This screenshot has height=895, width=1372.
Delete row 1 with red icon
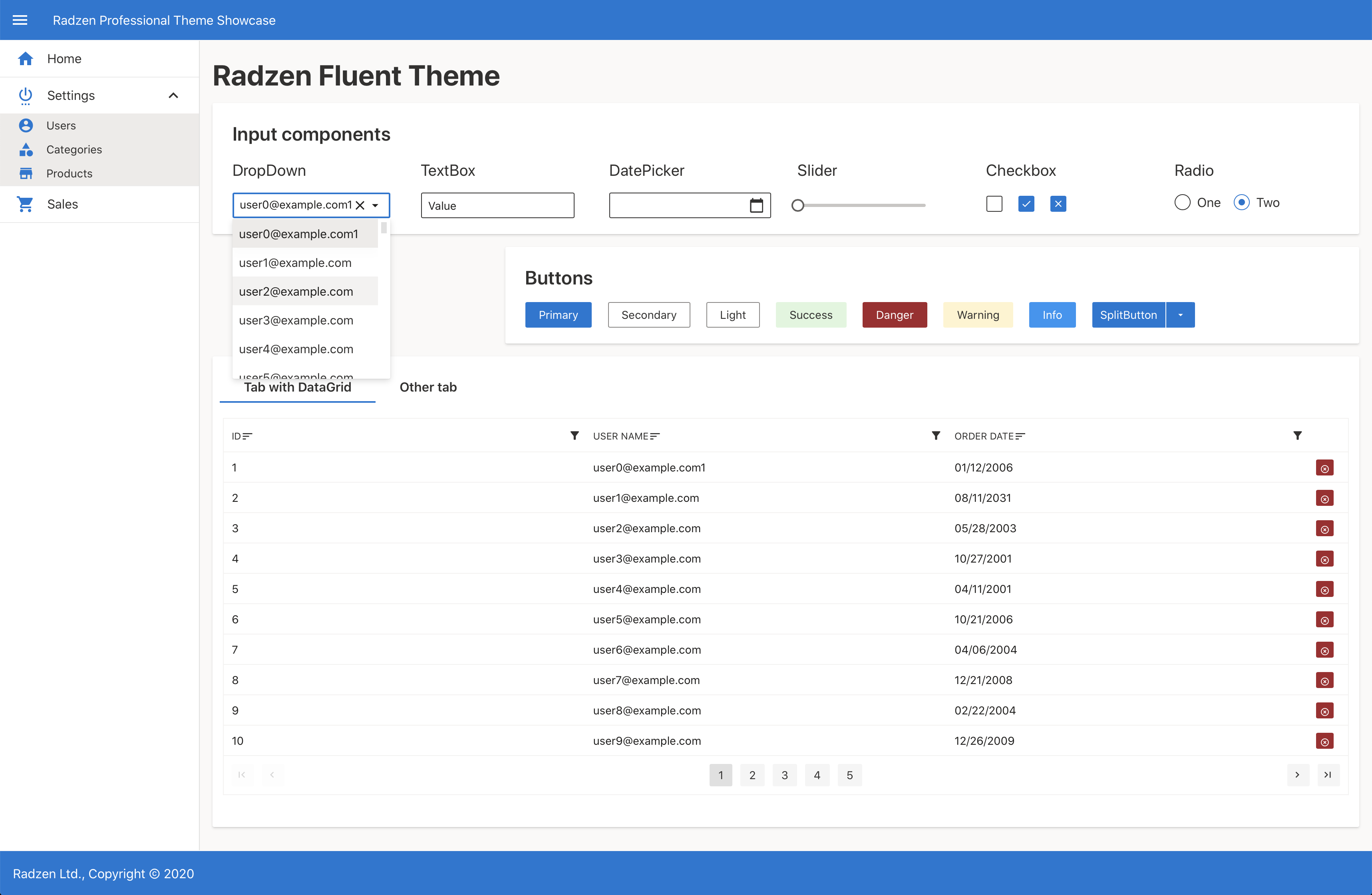[x=1324, y=468]
